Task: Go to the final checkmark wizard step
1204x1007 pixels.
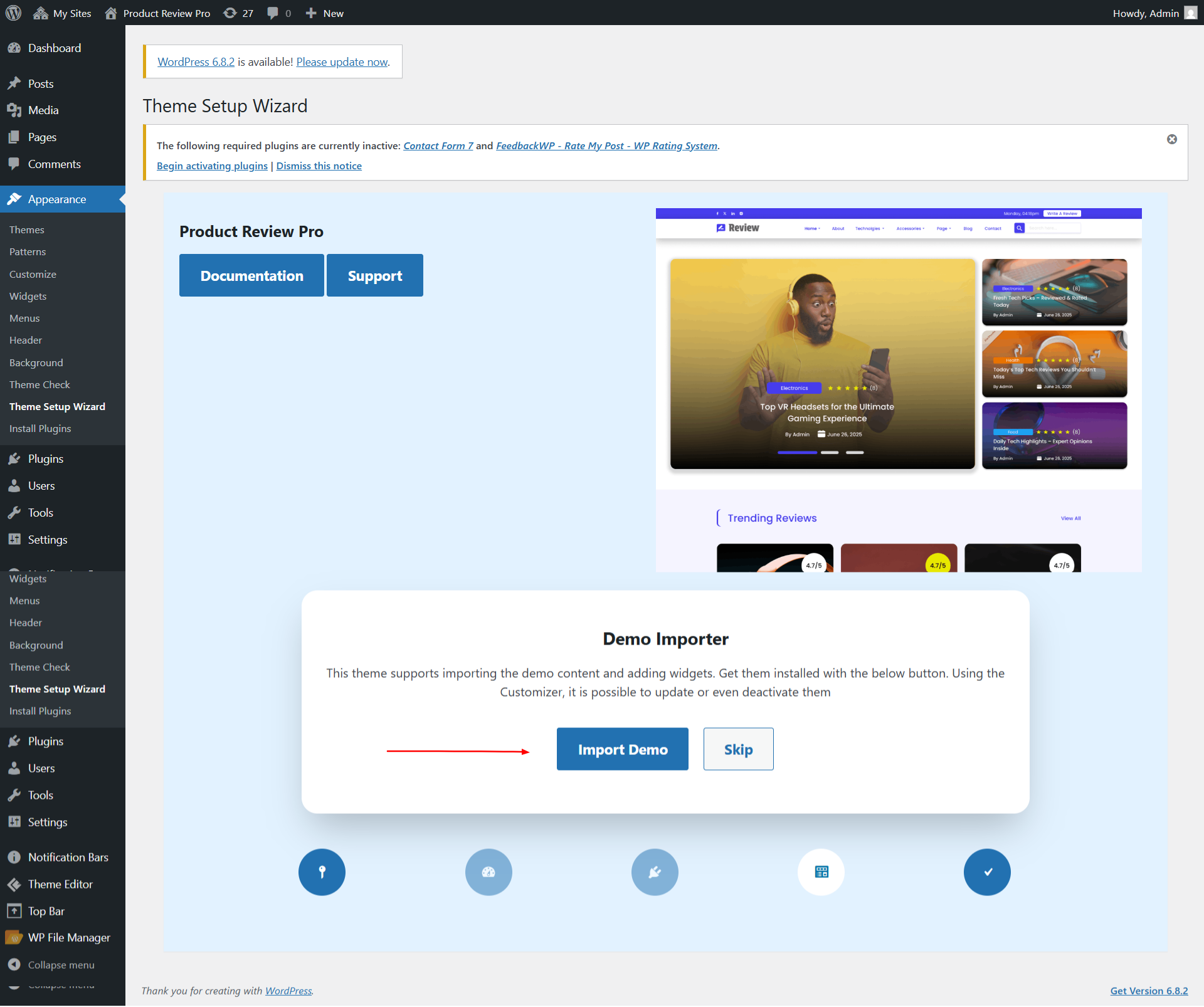Action: coord(988,872)
